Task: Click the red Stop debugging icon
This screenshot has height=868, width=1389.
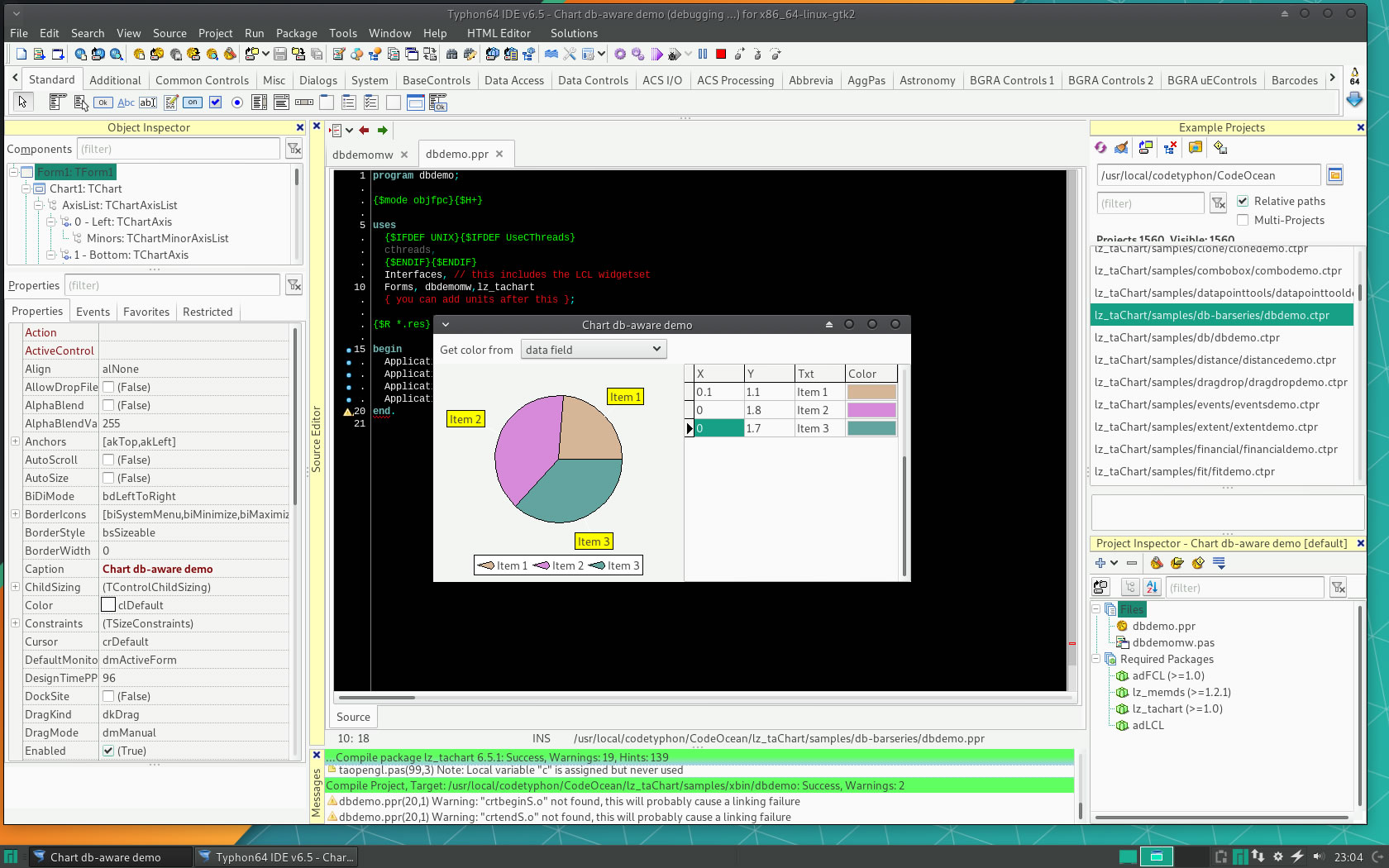Action: tap(721, 54)
